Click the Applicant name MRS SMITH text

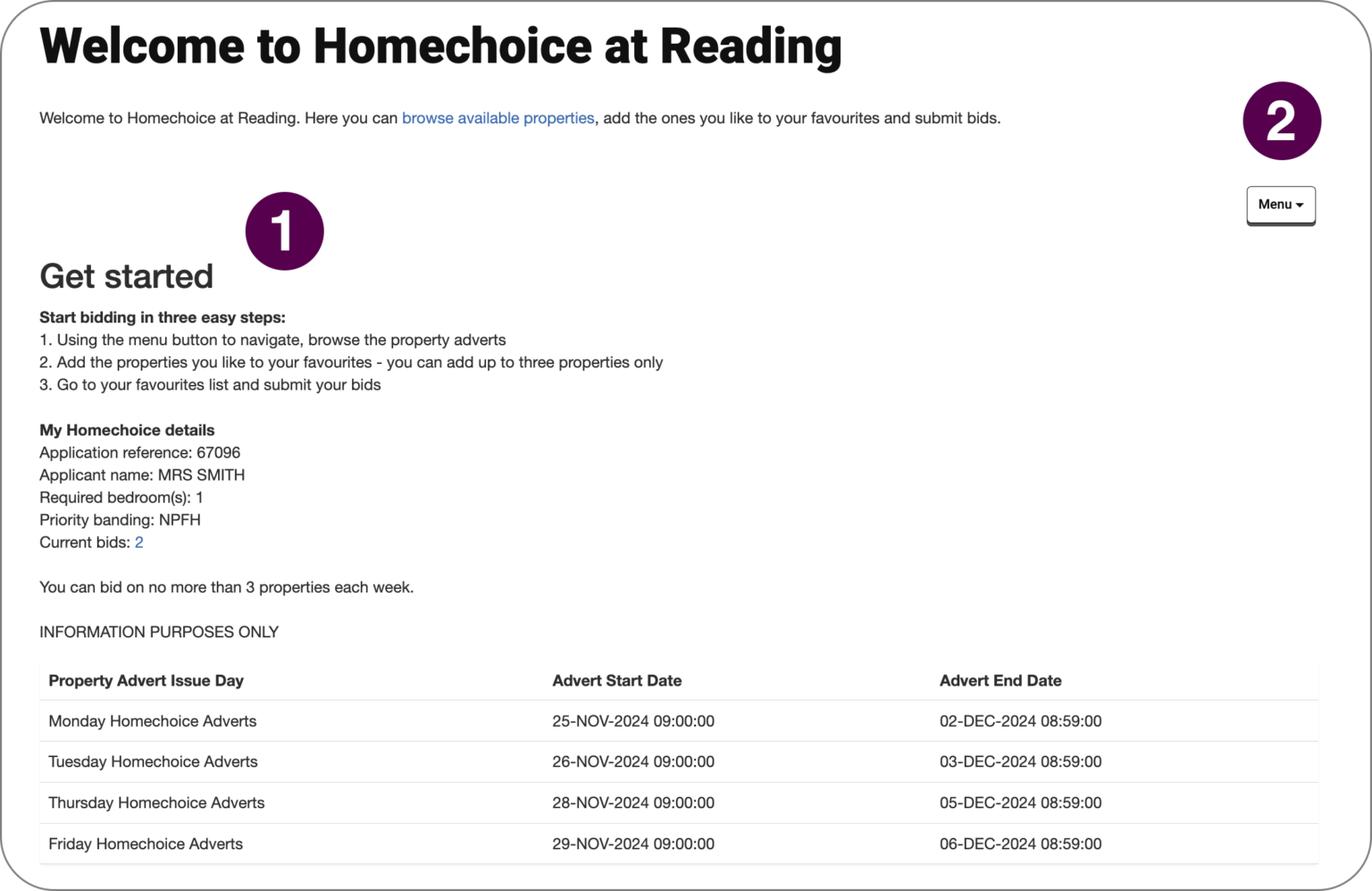(142, 475)
